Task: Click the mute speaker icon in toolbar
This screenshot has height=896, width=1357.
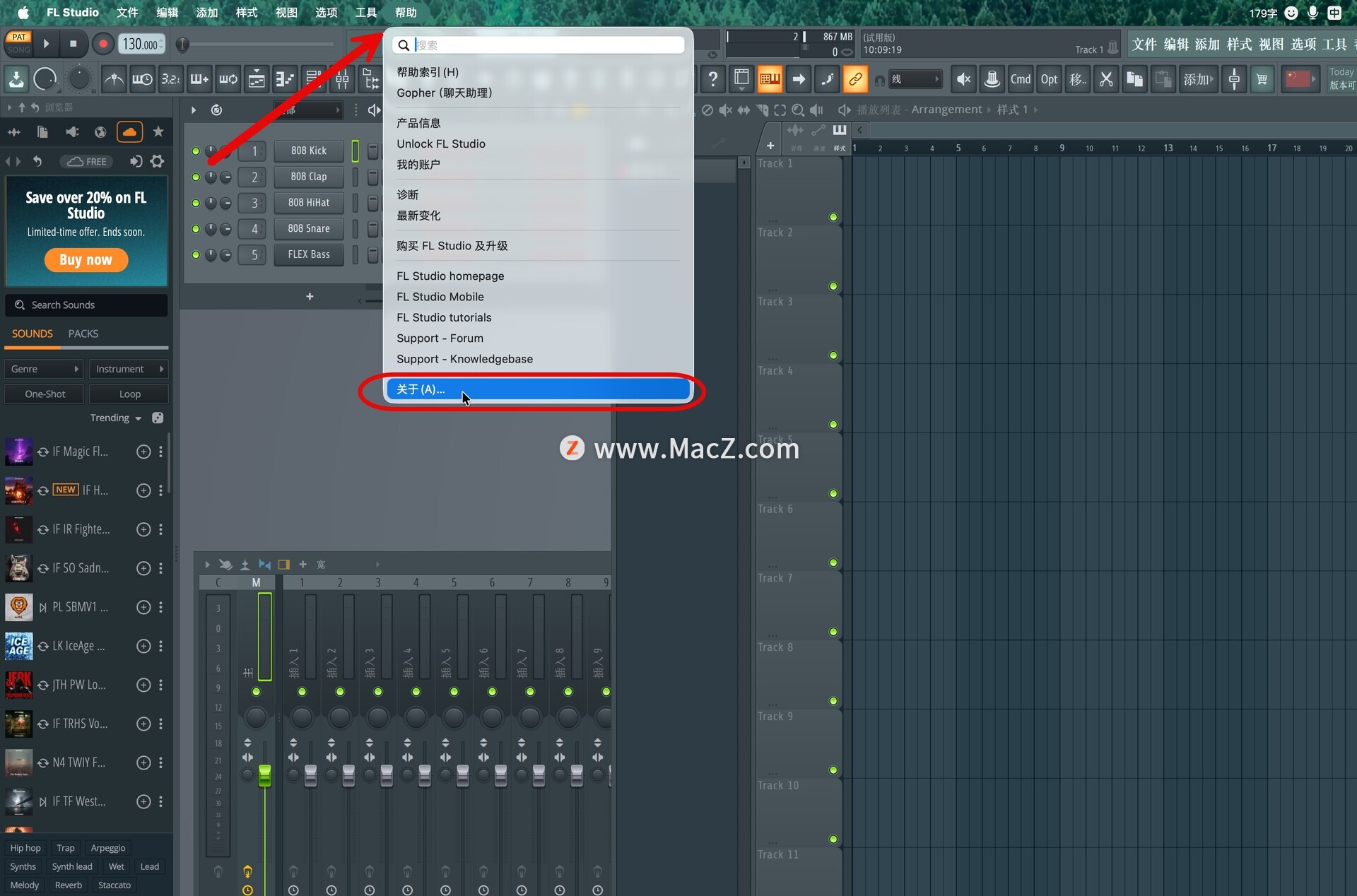Action: pyautogui.click(x=963, y=79)
